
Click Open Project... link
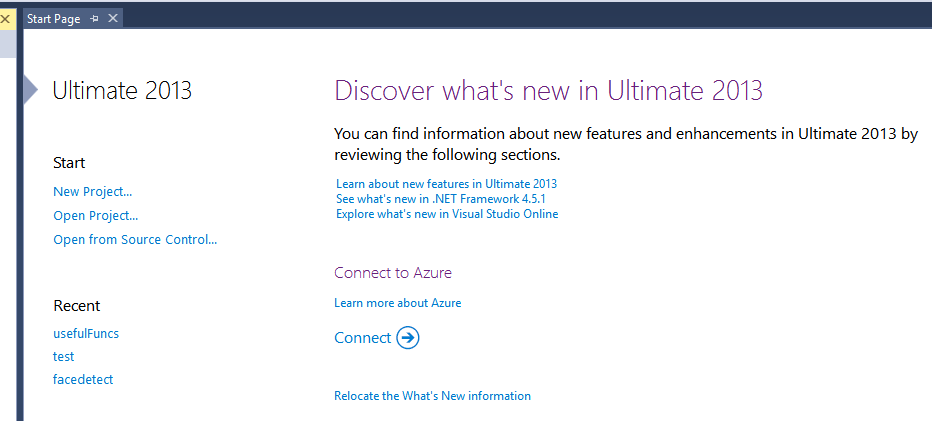pos(96,215)
